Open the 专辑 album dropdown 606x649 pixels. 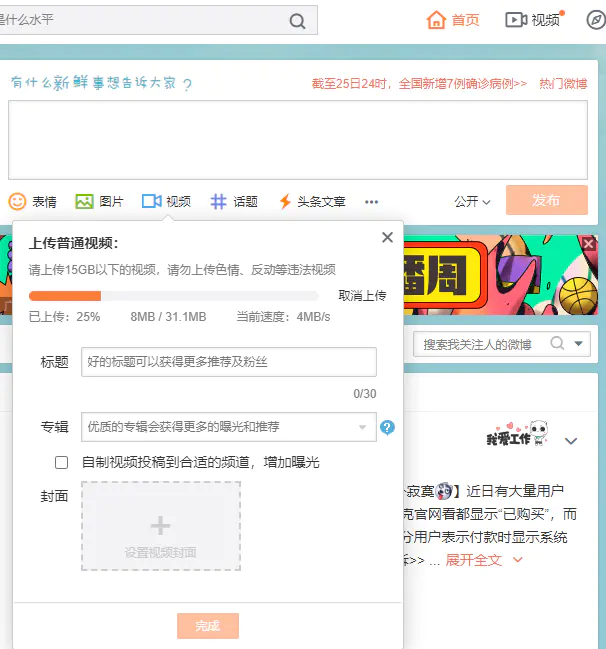click(x=228, y=427)
